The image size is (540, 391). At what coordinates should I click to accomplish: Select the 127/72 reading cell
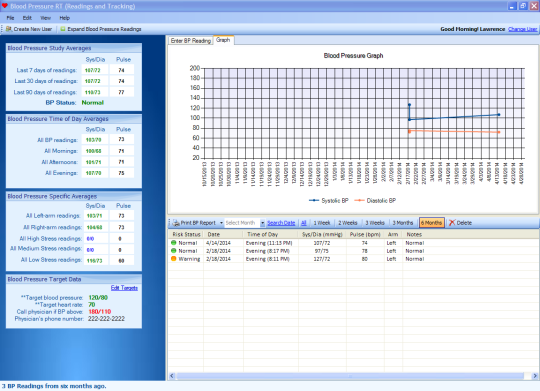click(x=322, y=259)
